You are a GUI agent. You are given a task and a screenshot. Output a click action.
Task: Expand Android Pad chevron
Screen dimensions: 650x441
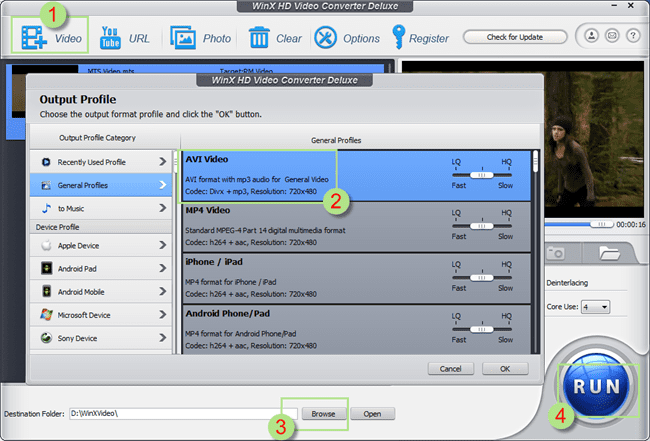pos(162,268)
